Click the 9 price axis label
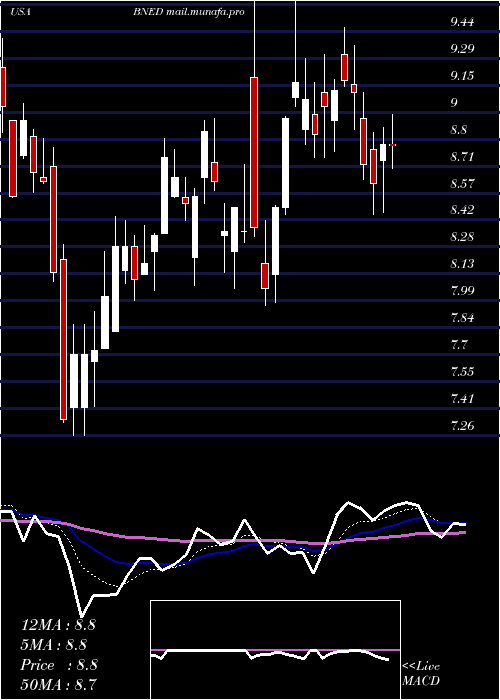The image size is (500, 700). pos(454,103)
